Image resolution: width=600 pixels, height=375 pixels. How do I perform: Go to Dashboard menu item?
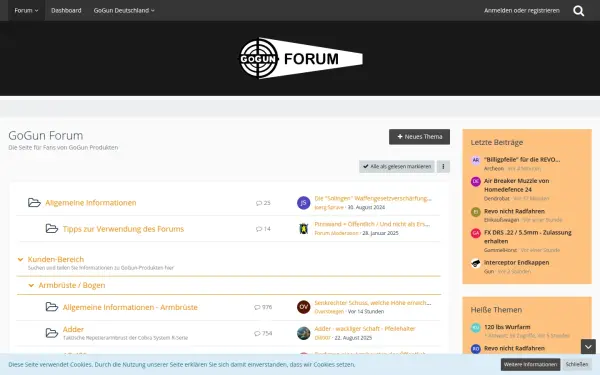pyautogui.click(x=66, y=10)
